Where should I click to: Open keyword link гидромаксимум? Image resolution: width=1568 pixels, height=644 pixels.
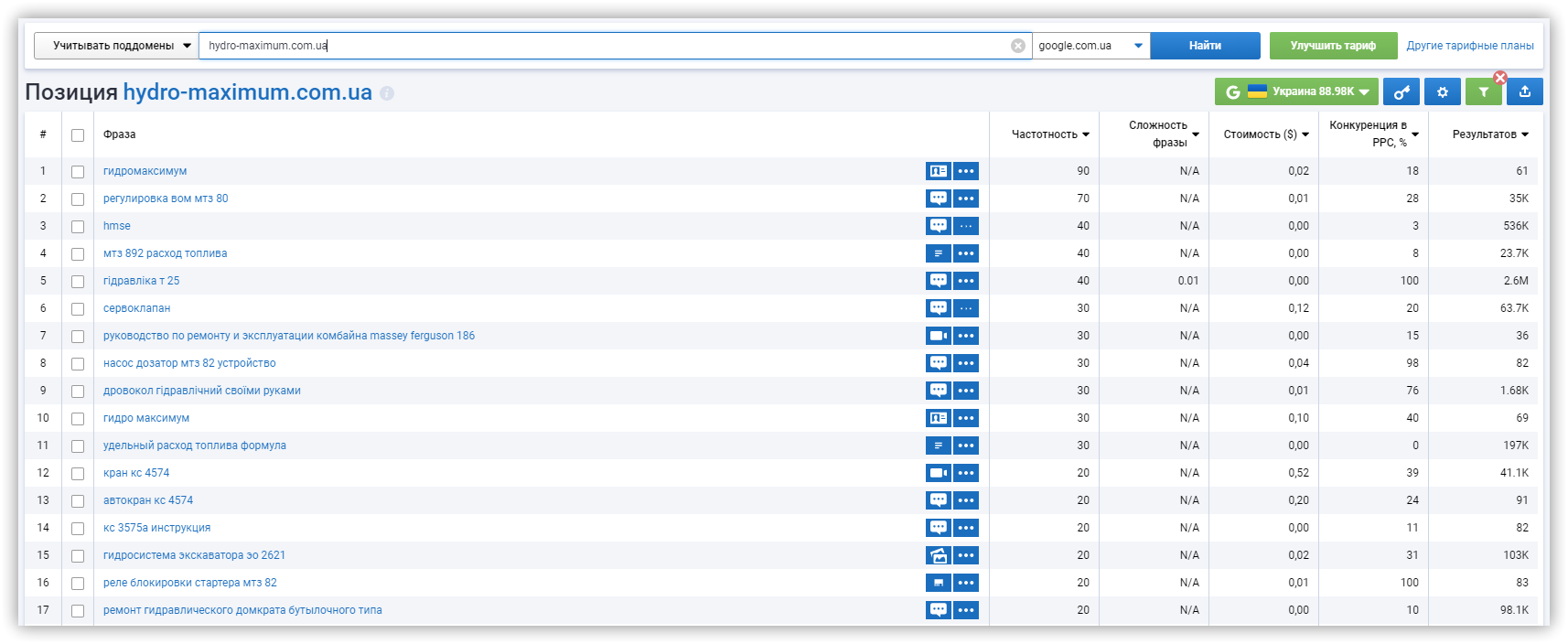(145, 171)
